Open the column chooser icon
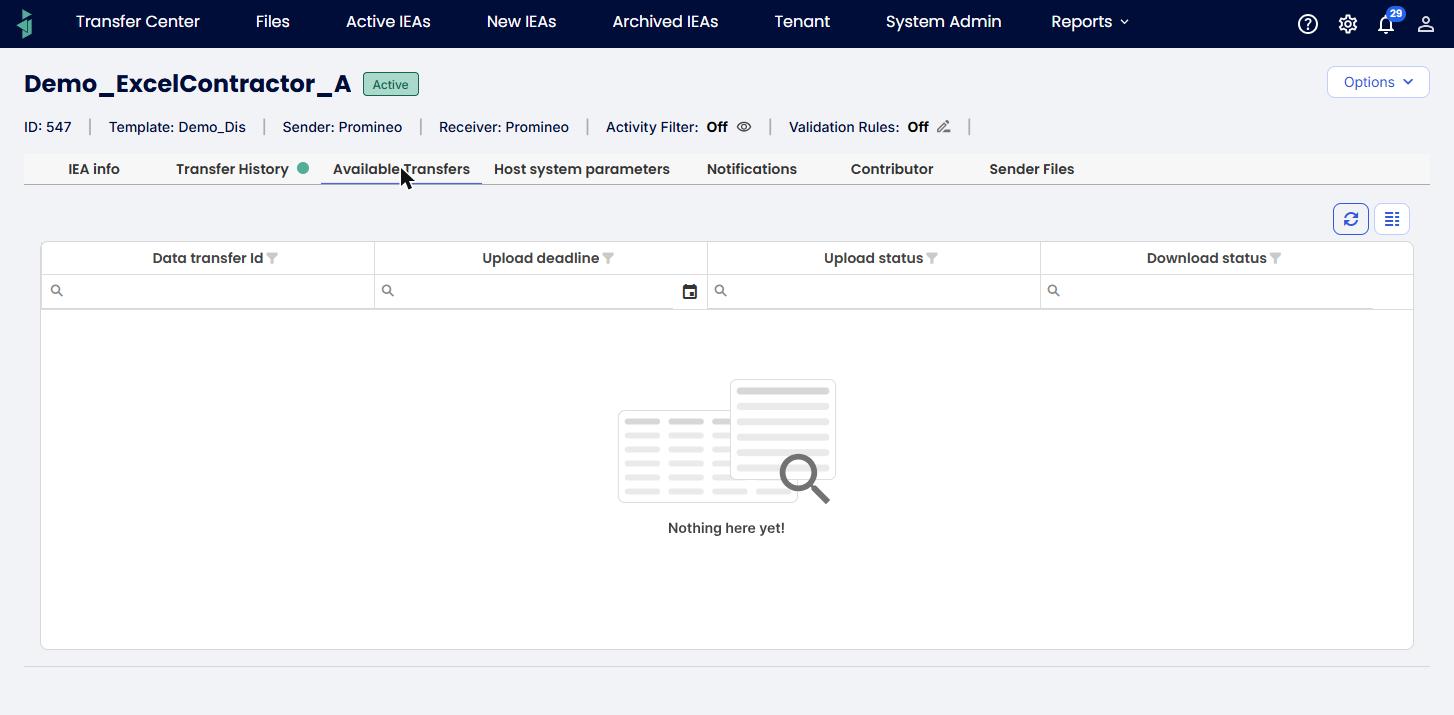Viewport: 1454px width, 715px height. 1392,219
